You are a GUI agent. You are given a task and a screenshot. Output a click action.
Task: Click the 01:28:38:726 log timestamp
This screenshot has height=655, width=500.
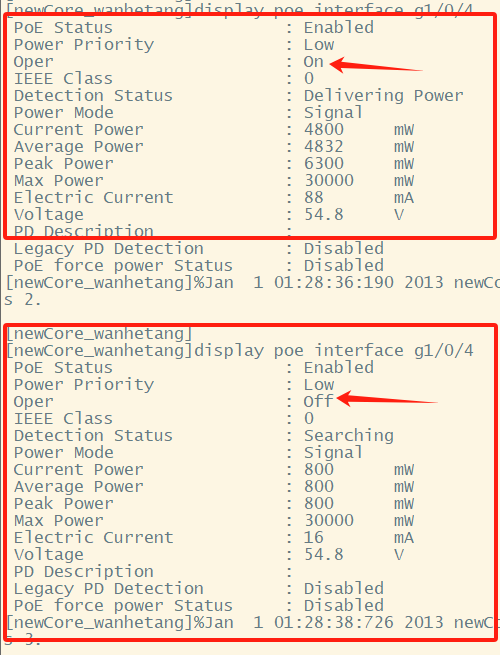pos(334,623)
